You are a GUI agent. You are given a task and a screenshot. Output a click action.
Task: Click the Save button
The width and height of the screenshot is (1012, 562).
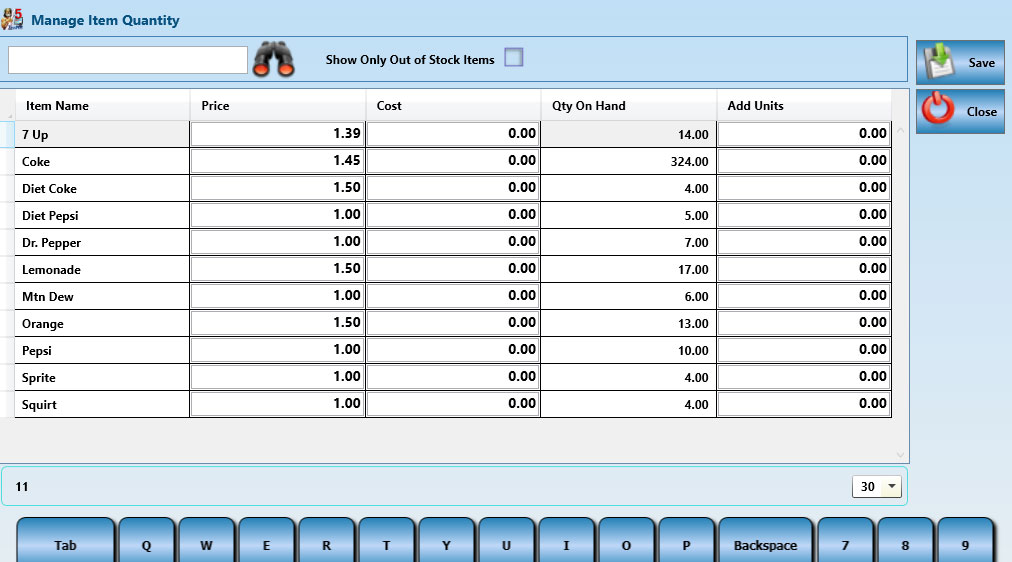click(960, 62)
